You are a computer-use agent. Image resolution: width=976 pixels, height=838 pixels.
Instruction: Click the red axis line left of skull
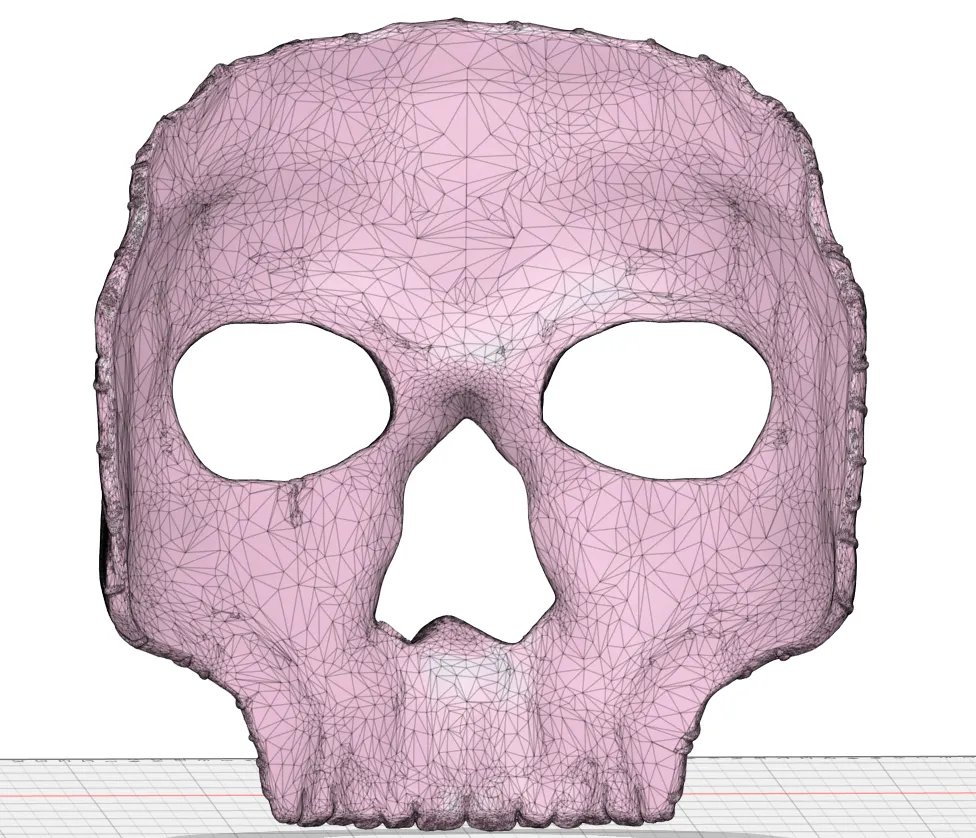(120, 795)
